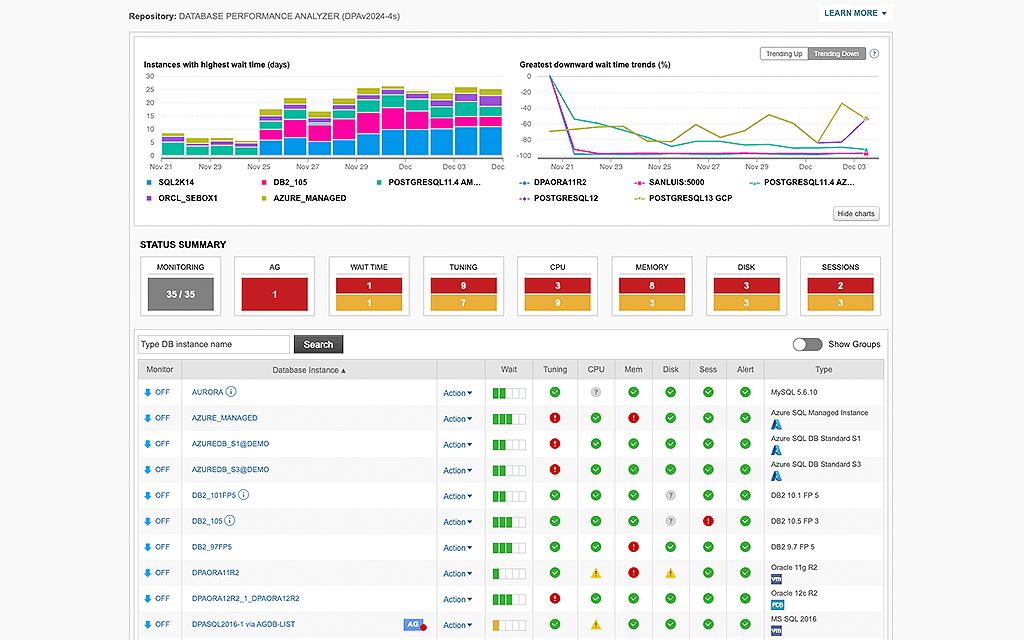
Task: Expand the LEARN MORE dropdown
Action: click(854, 13)
